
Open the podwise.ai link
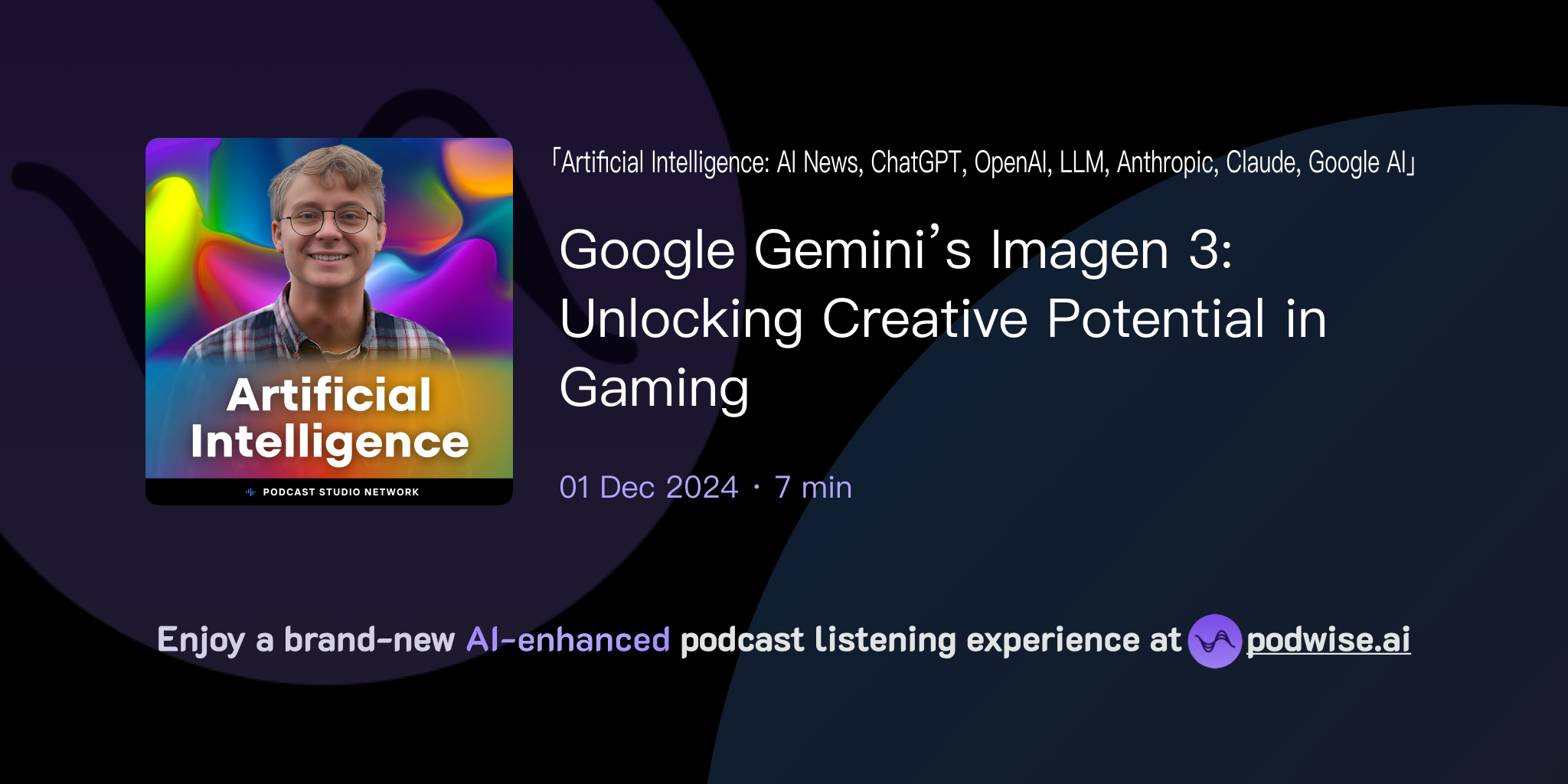(1327, 641)
